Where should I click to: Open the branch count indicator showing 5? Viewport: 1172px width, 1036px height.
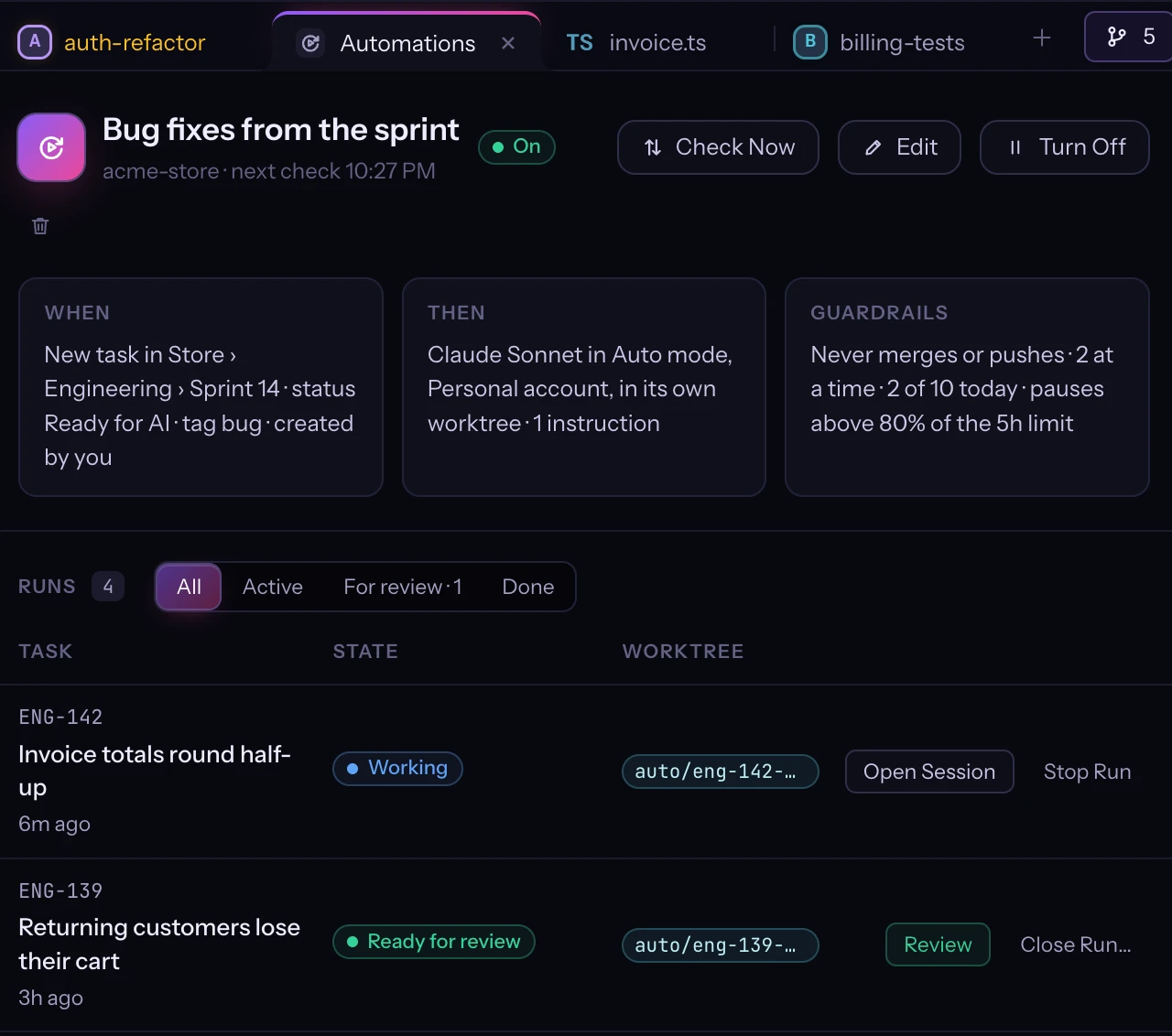point(1128,37)
